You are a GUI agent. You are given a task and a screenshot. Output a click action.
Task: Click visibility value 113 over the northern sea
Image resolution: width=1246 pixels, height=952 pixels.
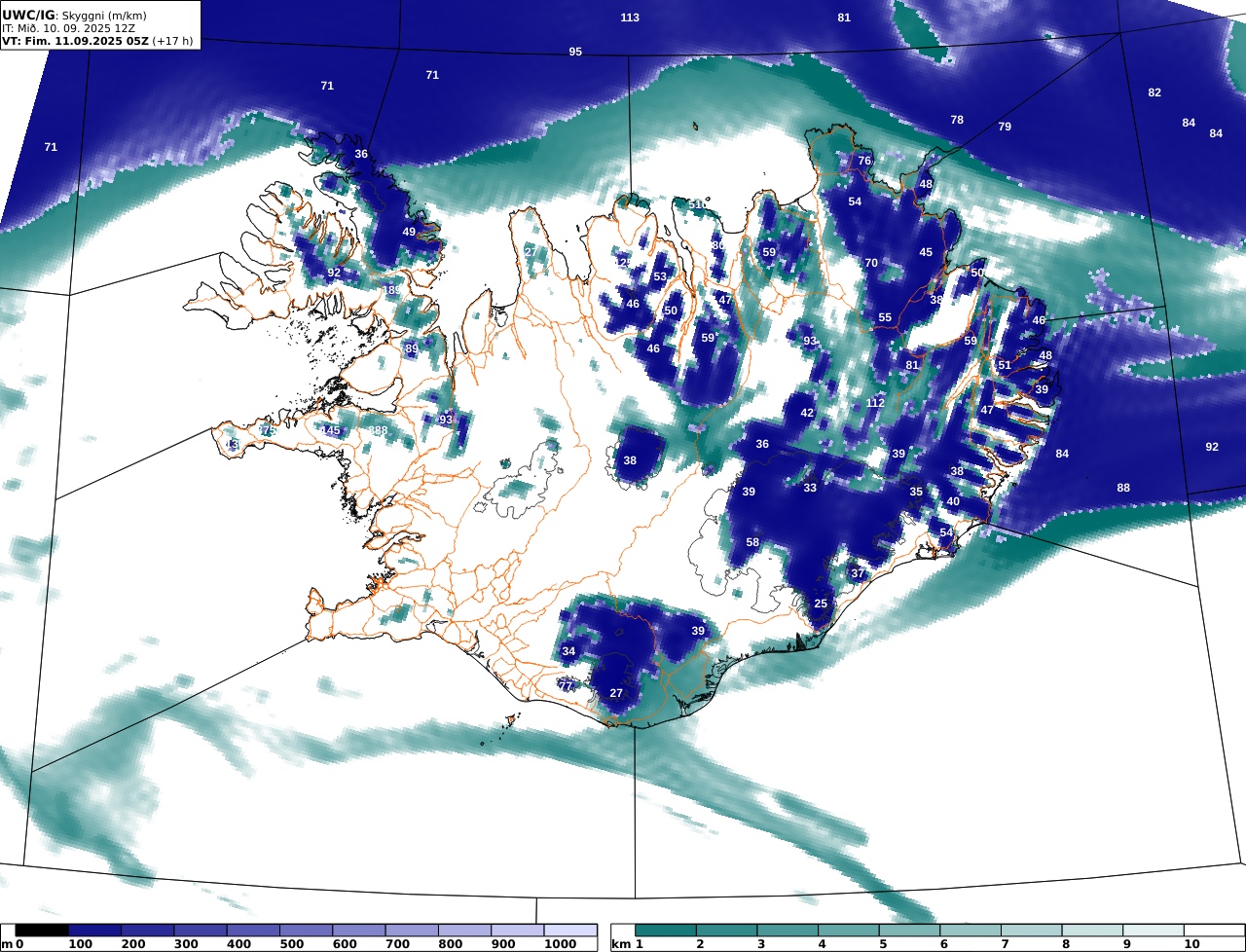630,18
